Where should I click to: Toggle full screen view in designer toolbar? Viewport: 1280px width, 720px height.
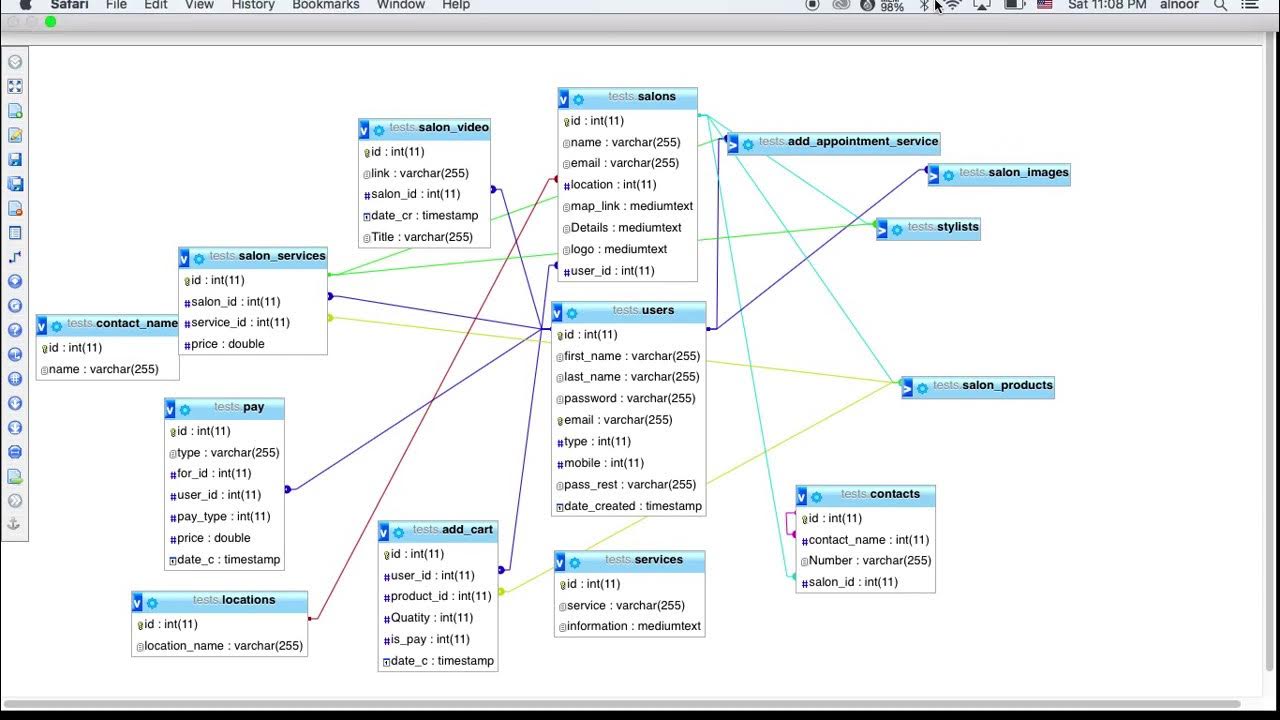tap(15, 86)
